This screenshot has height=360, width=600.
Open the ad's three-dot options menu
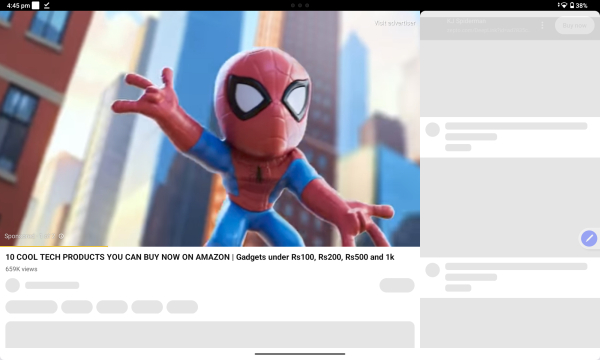542,25
